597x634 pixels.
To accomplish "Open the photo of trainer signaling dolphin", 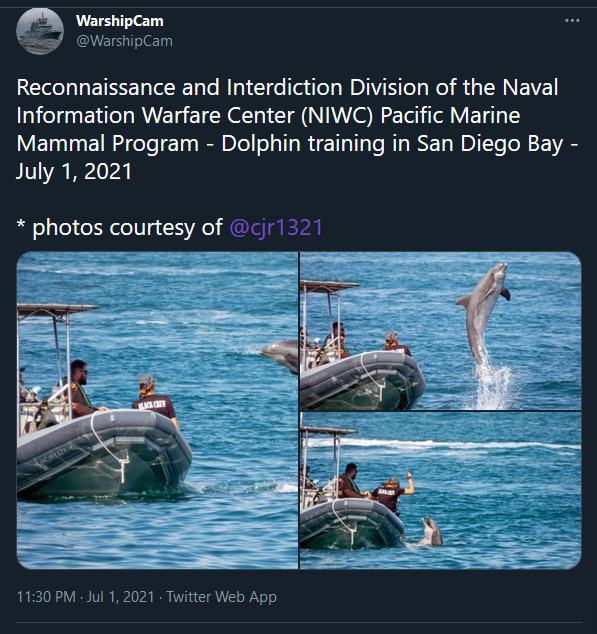I will (440, 490).
